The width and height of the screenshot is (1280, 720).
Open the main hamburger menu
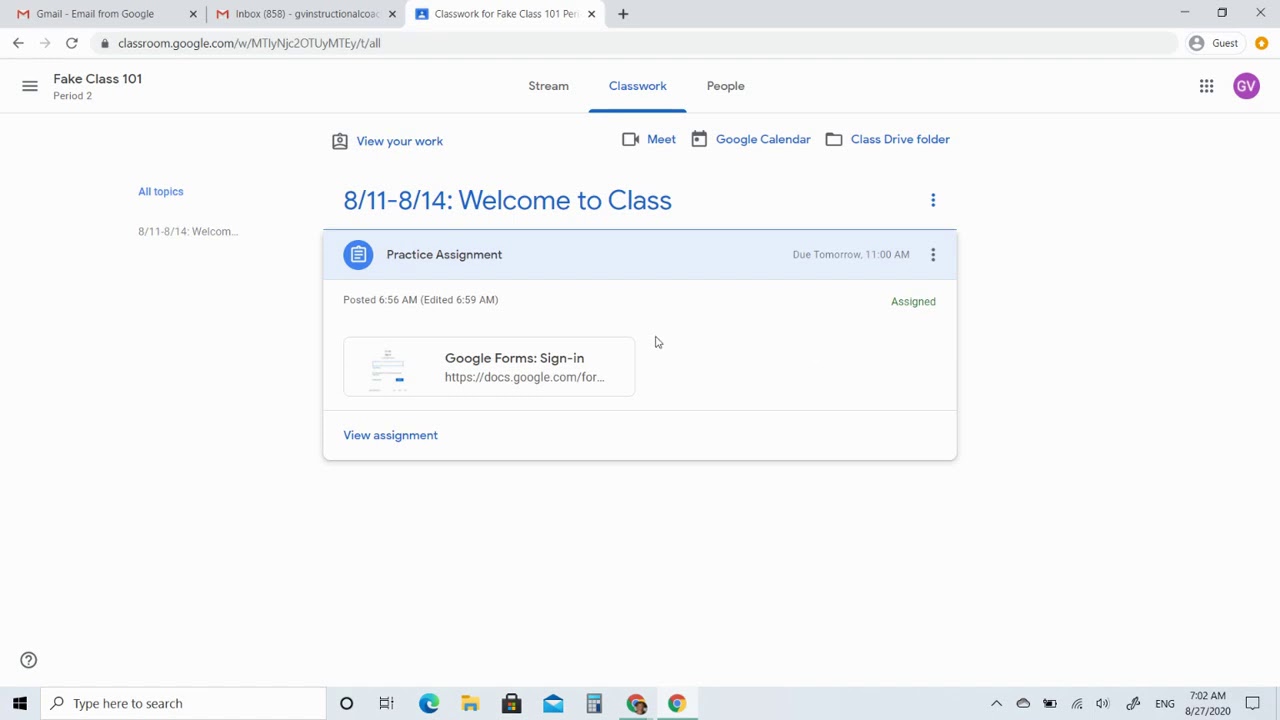point(30,86)
